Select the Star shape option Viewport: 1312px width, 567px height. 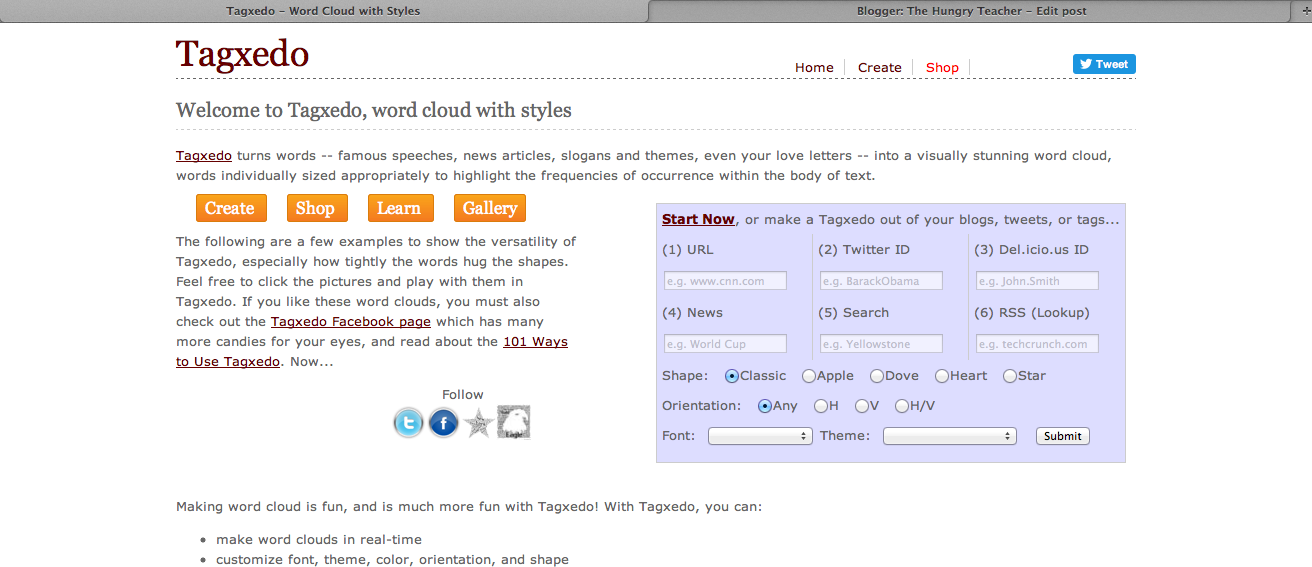1010,376
